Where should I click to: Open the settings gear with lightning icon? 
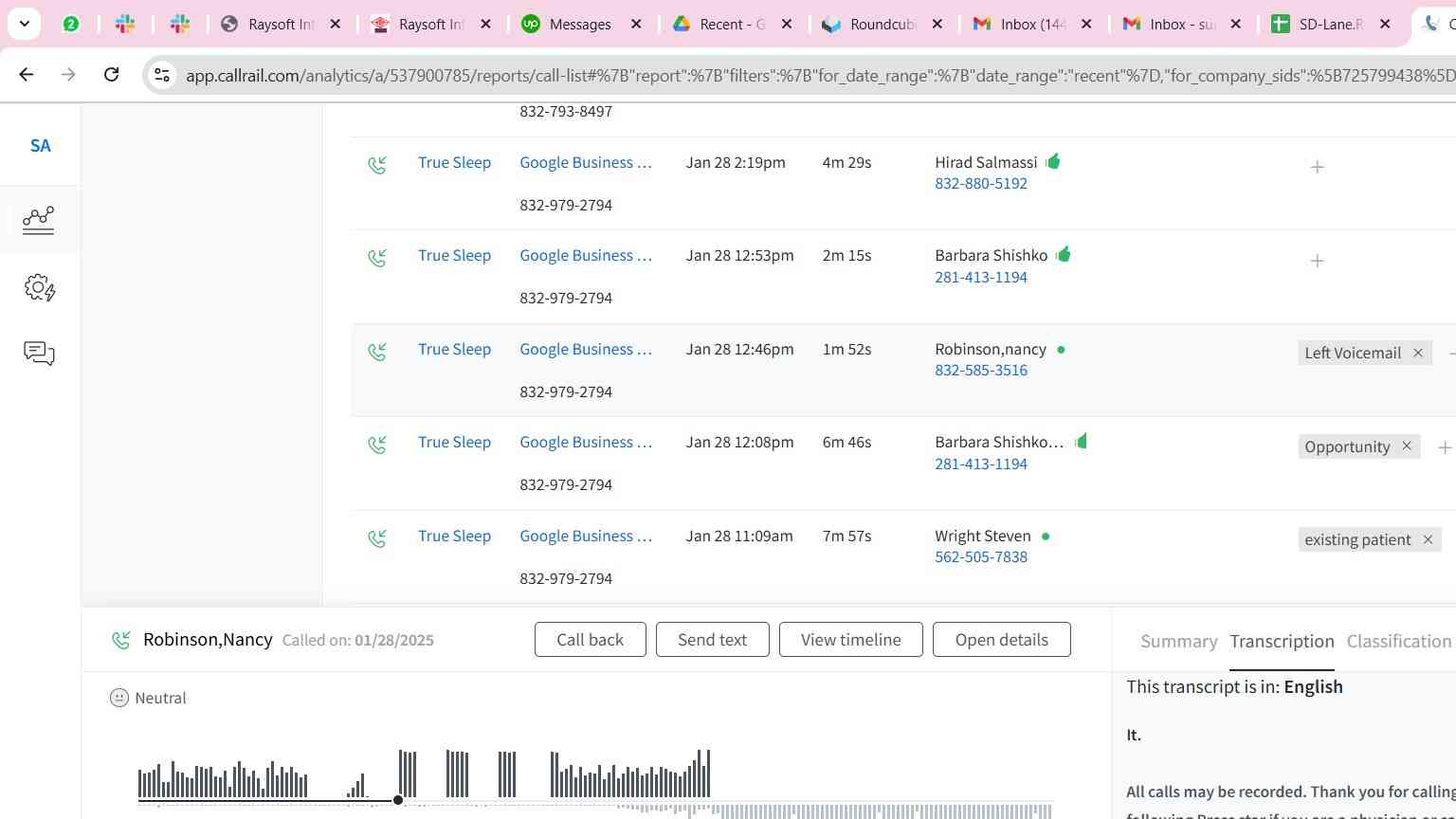pyautogui.click(x=39, y=287)
